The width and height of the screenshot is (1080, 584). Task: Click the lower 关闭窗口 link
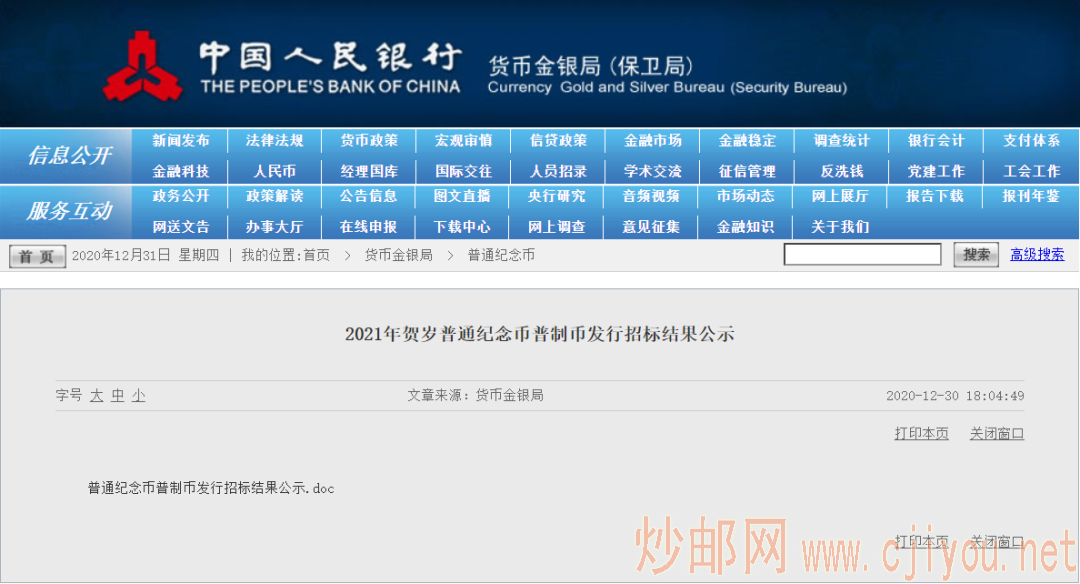click(997, 541)
